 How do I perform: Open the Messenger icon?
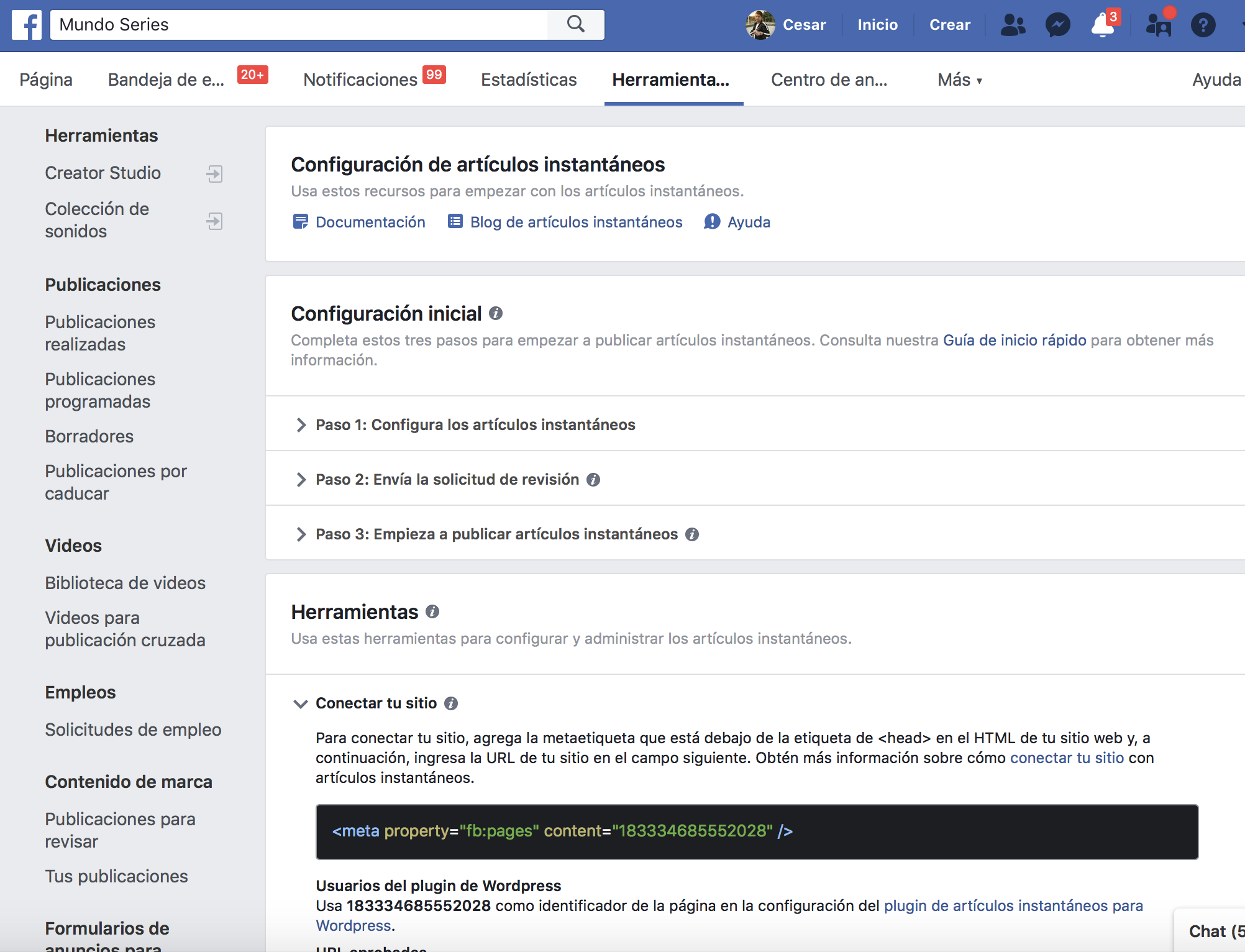pos(1057,25)
